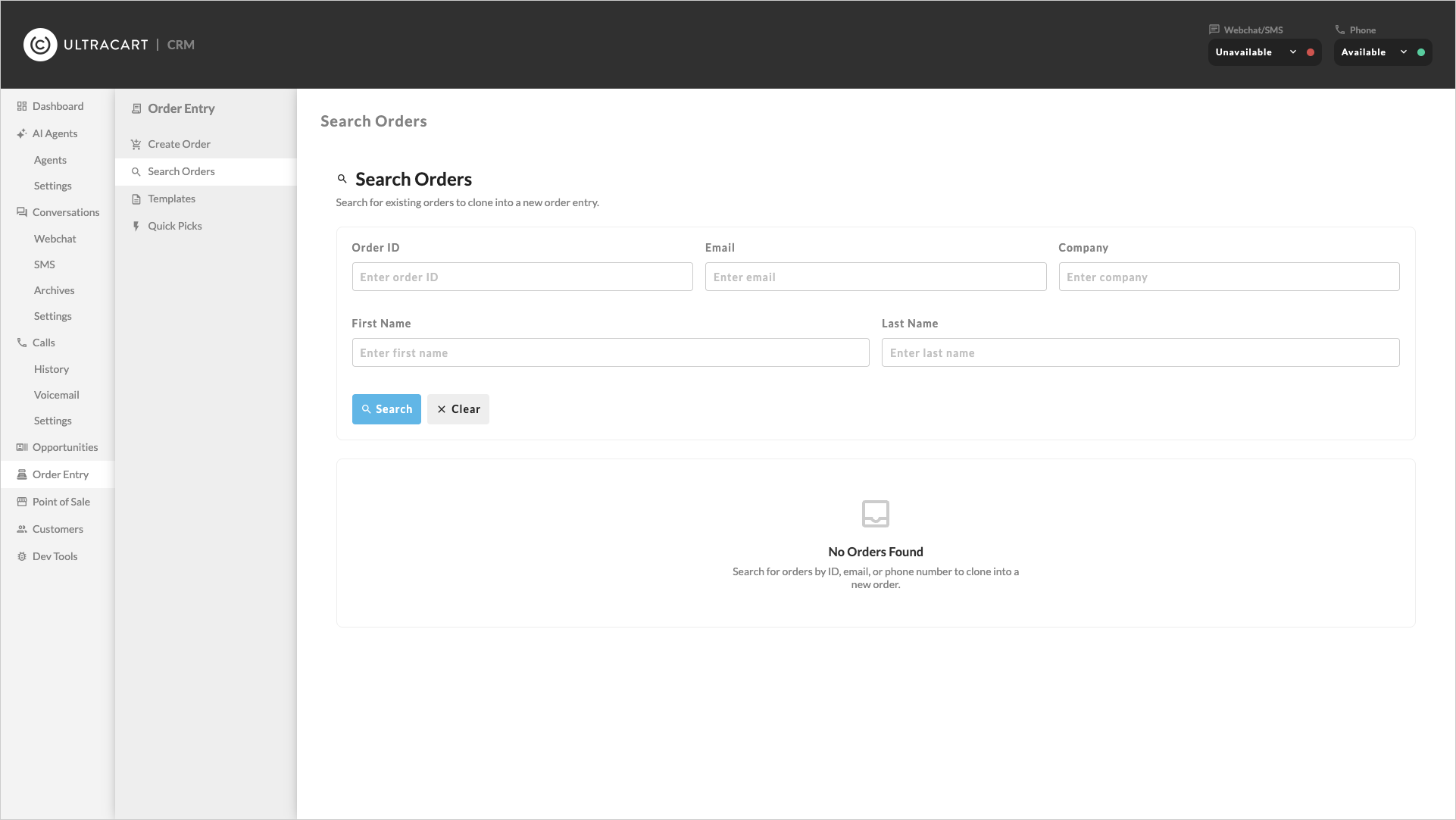Open Point of Sale

point(58,502)
